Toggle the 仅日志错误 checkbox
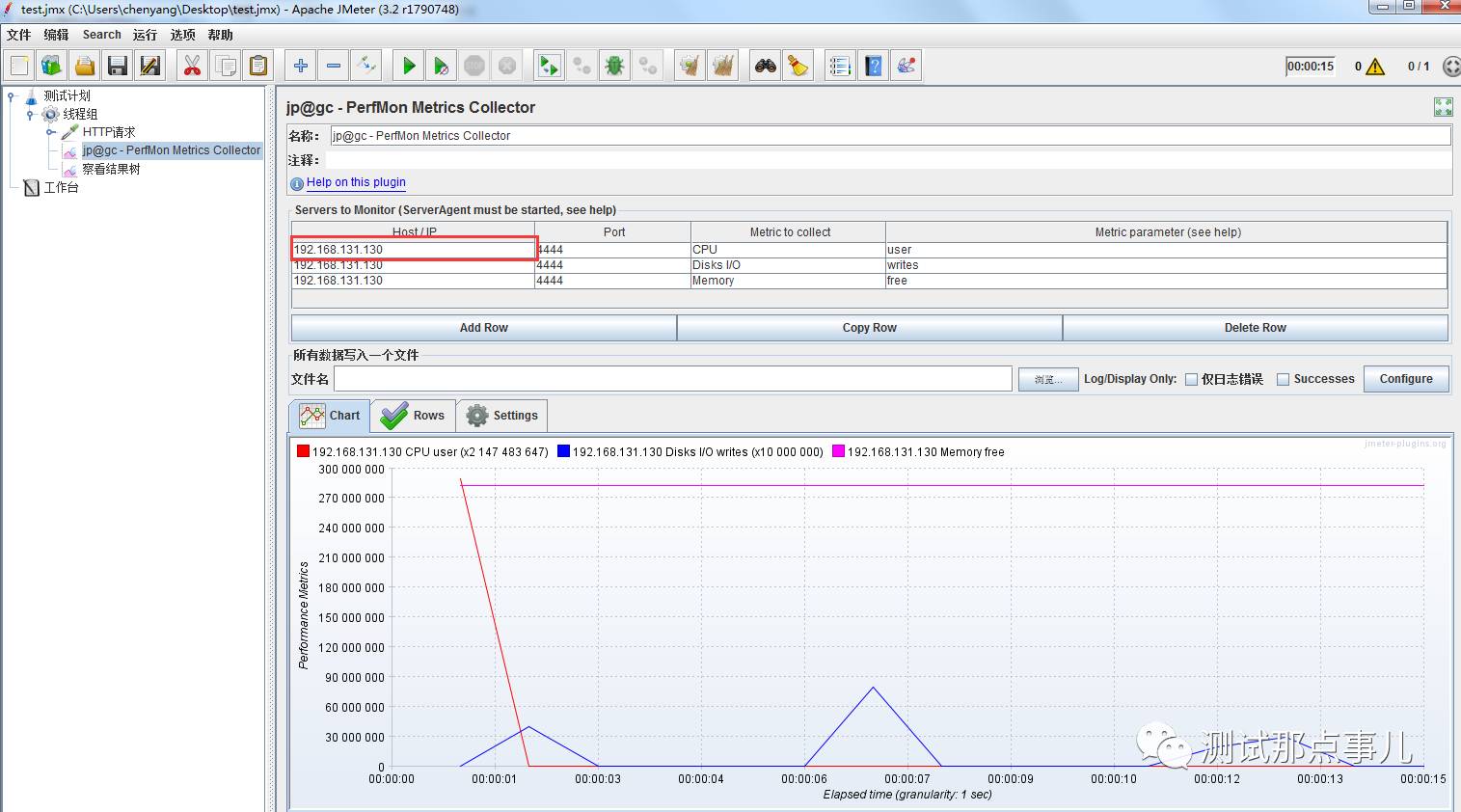 [1192, 379]
